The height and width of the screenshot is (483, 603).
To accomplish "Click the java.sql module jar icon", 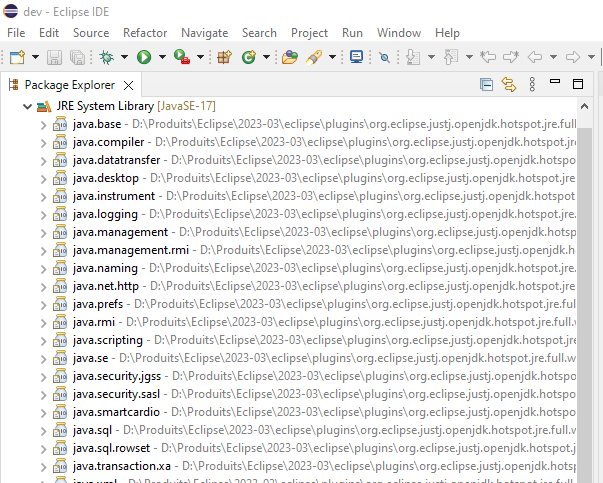I will [x=60, y=430].
